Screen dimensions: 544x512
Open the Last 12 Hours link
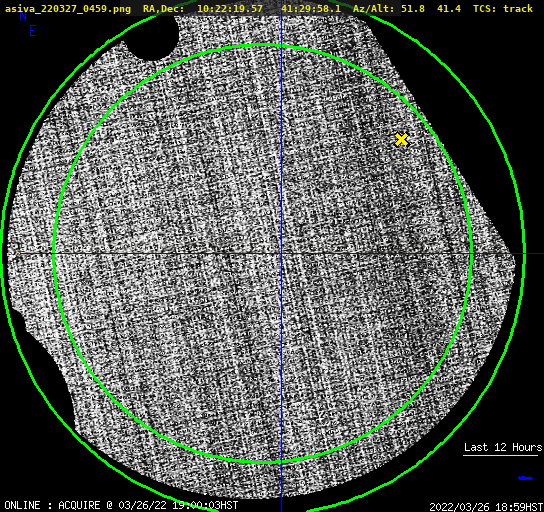point(503,447)
